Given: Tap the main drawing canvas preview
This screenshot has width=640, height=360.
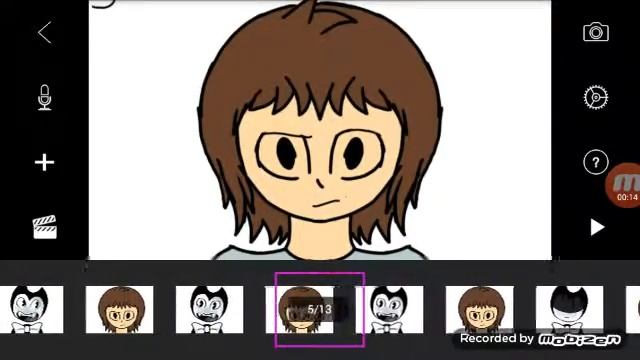Looking at the screenshot, I should 320,130.
